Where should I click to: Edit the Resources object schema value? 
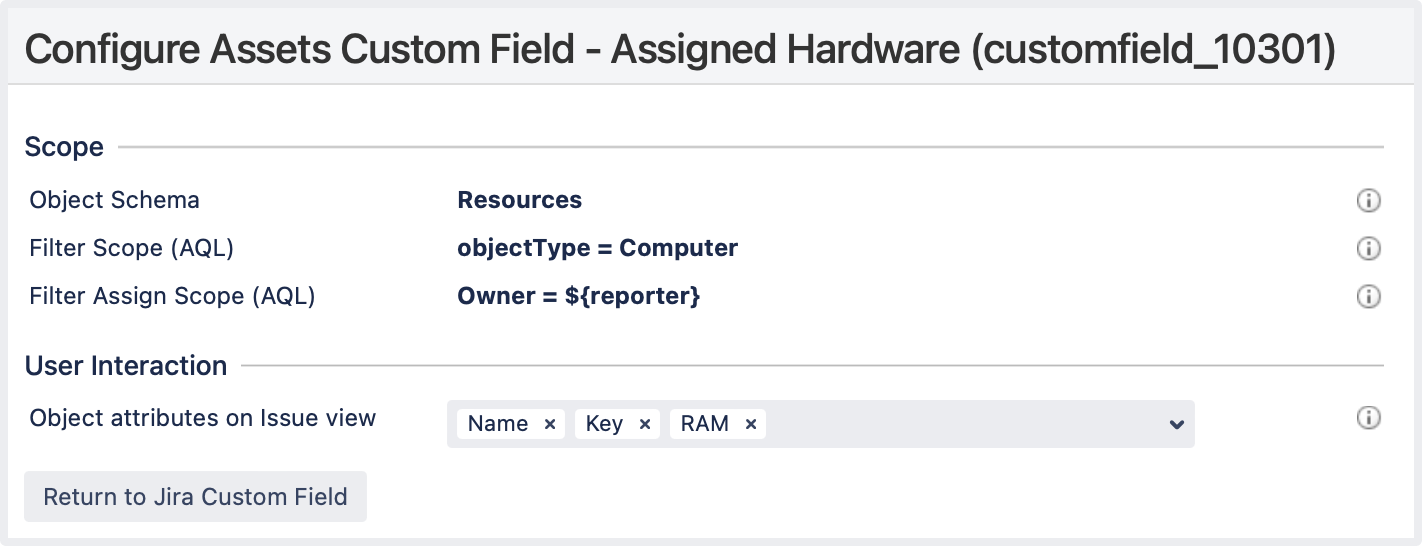click(x=519, y=200)
